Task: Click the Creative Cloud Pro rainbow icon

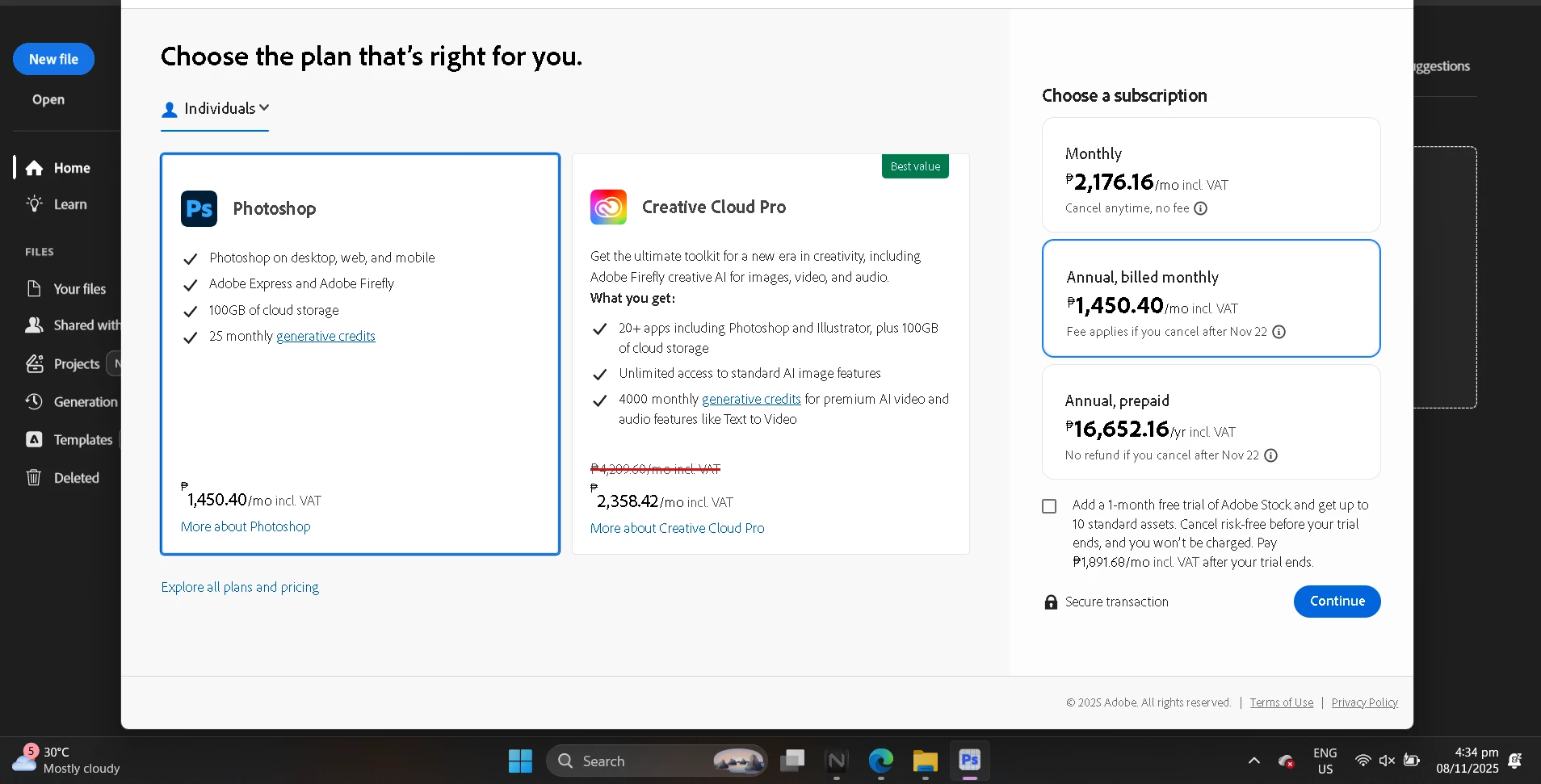Action: tap(608, 207)
